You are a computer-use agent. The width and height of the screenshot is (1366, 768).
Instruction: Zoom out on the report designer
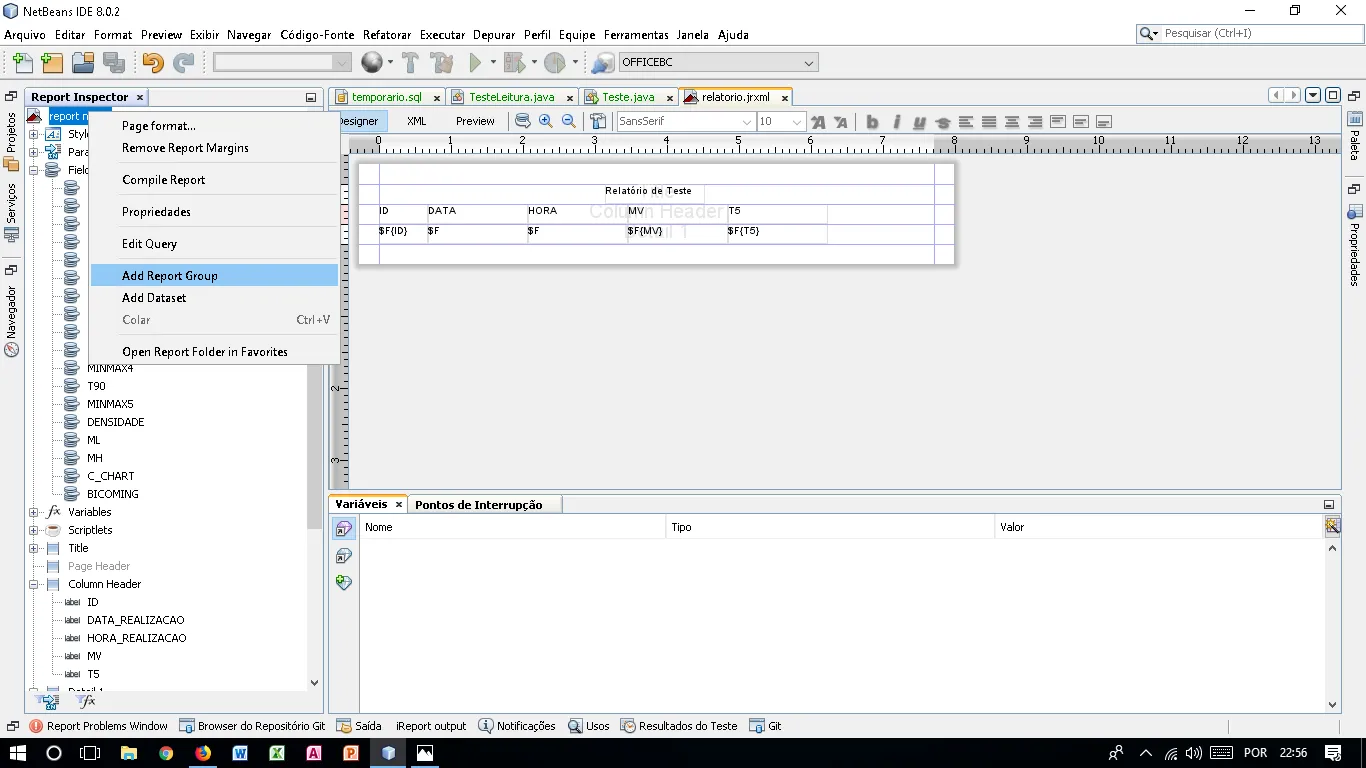pos(569,121)
